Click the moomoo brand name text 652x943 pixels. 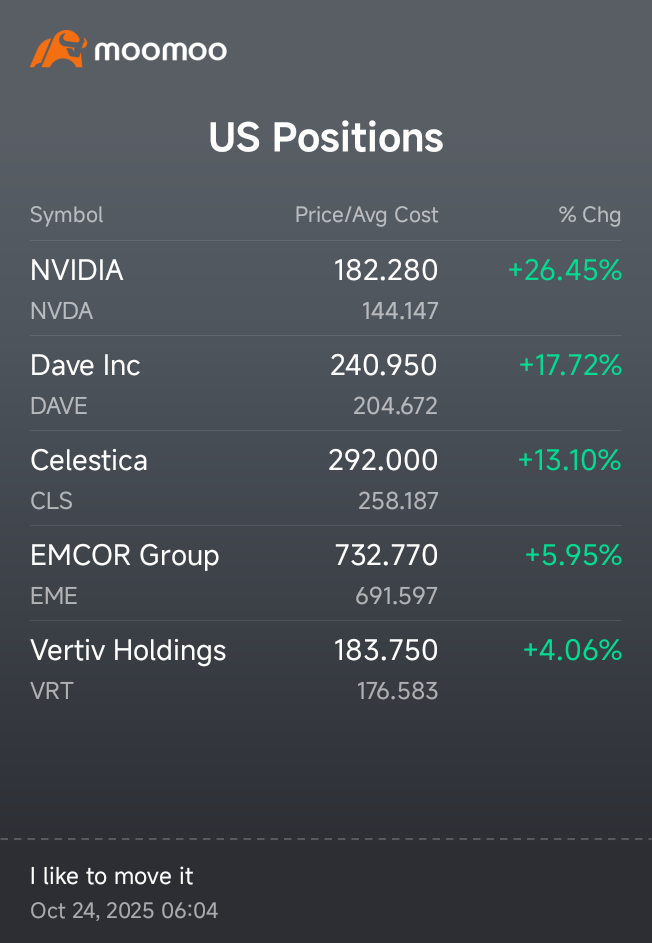(x=161, y=51)
